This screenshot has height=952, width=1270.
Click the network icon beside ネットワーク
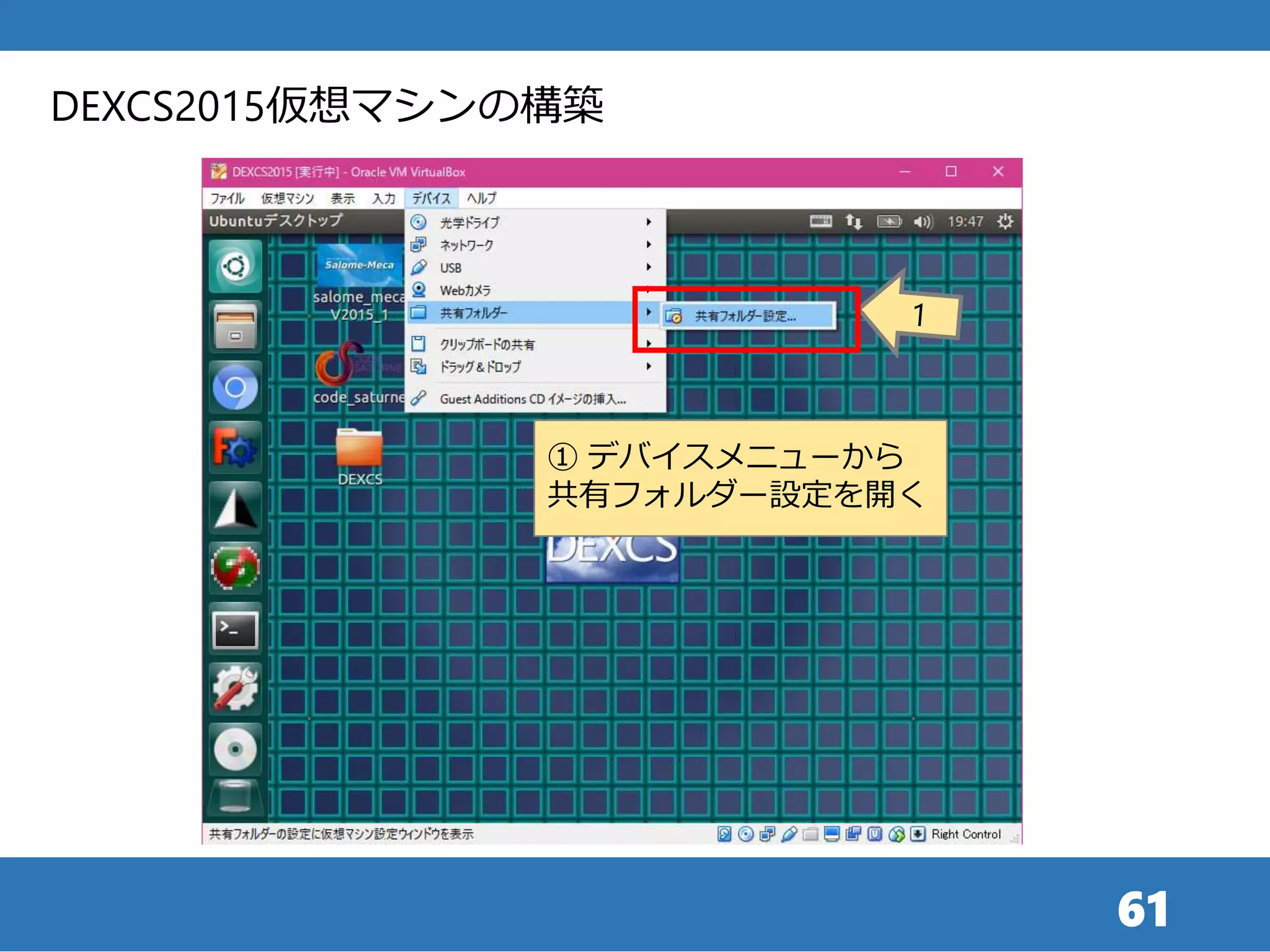point(419,244)
